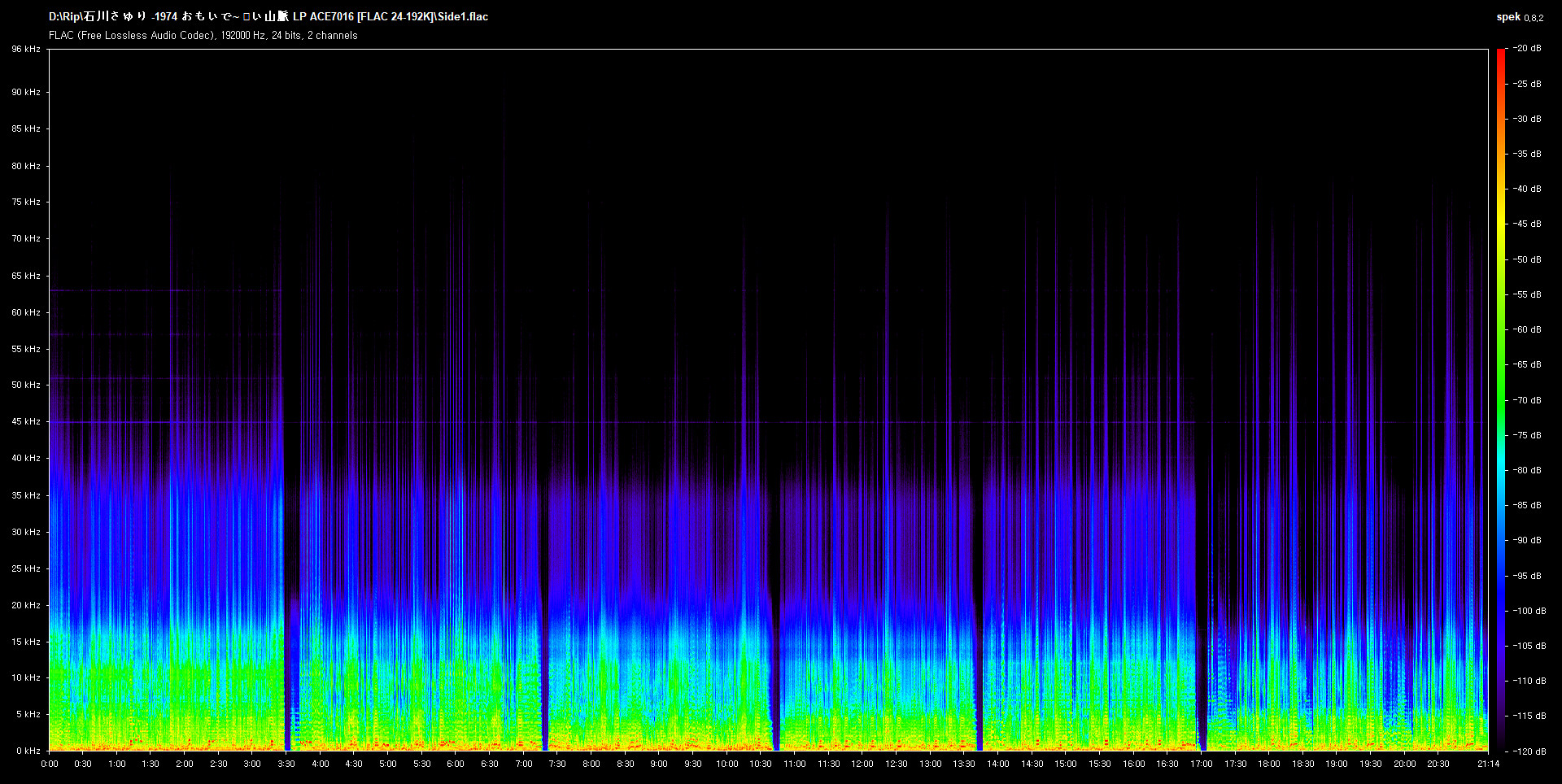Screen dimensions: 1562x784
Task: Click the -20 dB legend label
Action: coord(1527,49)
